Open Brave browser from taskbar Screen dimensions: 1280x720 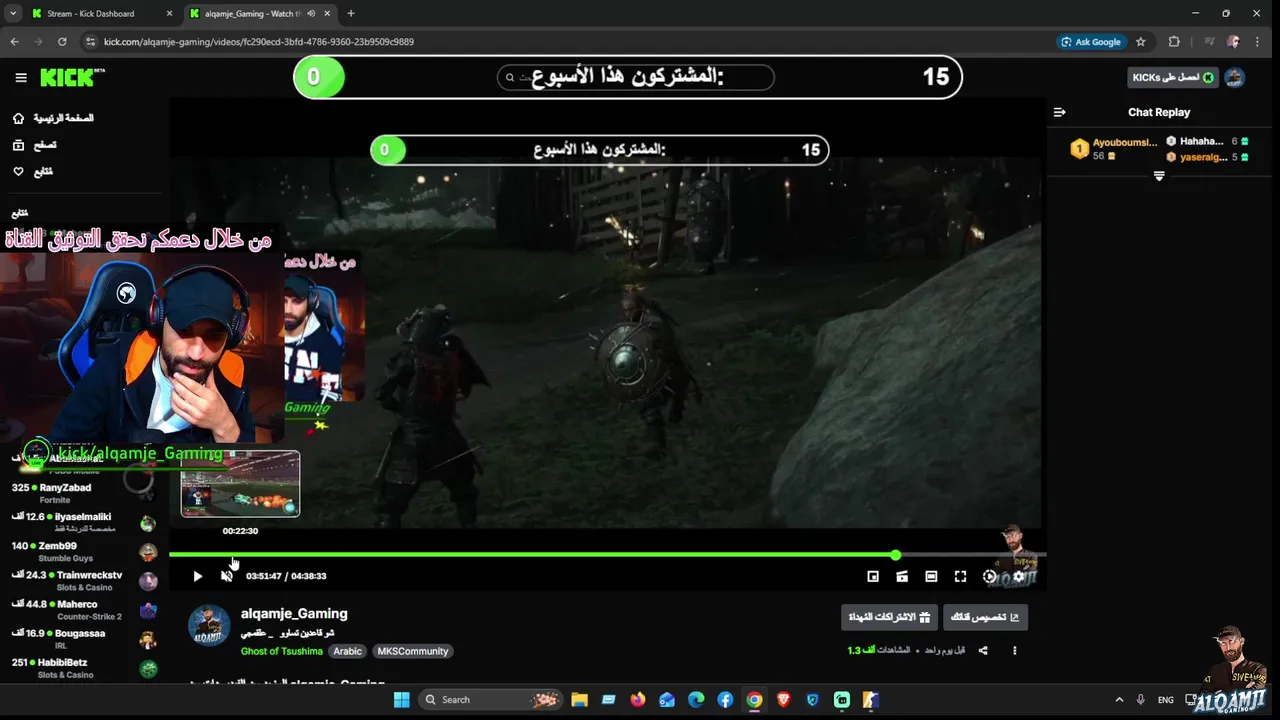tap(783, 700)
